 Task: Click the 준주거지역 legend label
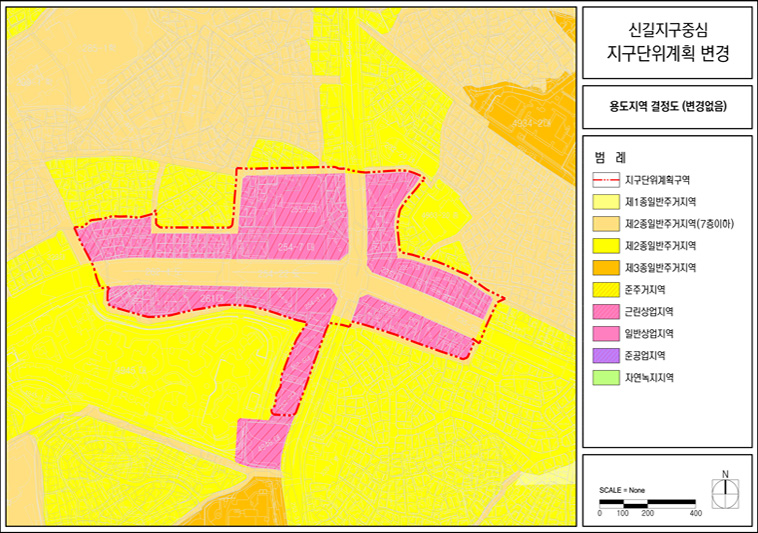[645, 290]
